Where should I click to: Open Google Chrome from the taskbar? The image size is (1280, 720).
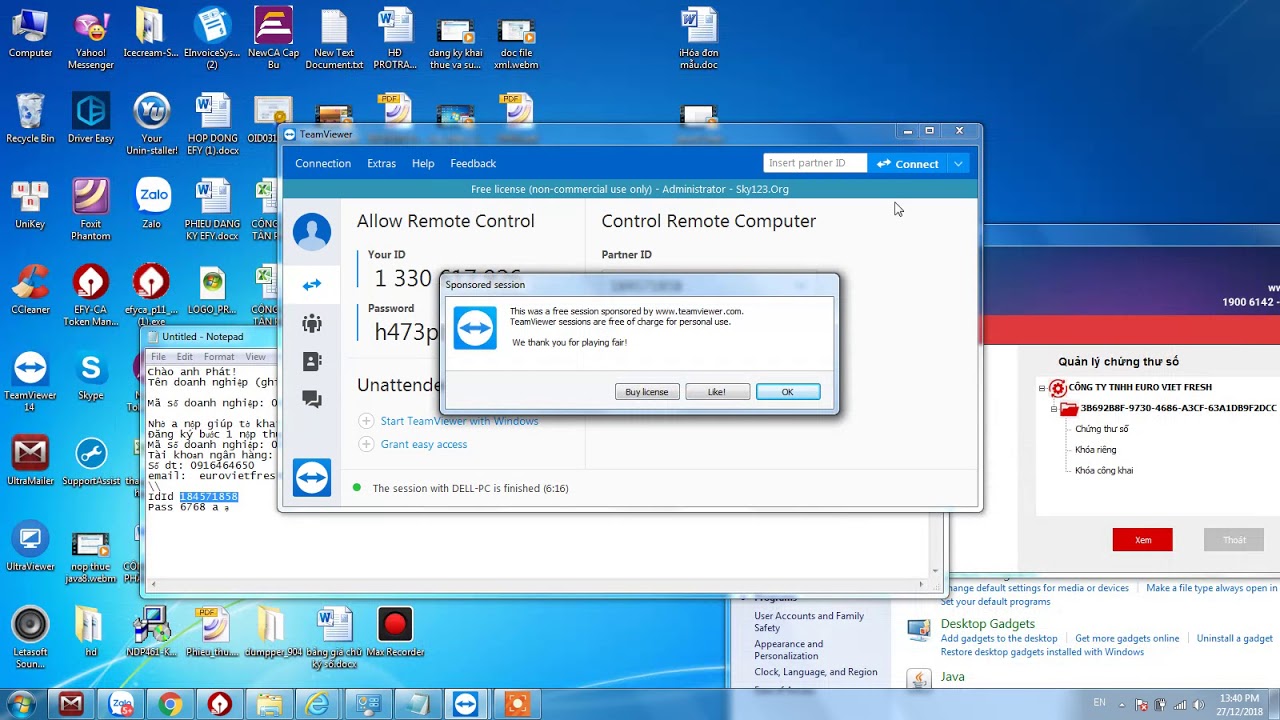(x=169, y=705)
